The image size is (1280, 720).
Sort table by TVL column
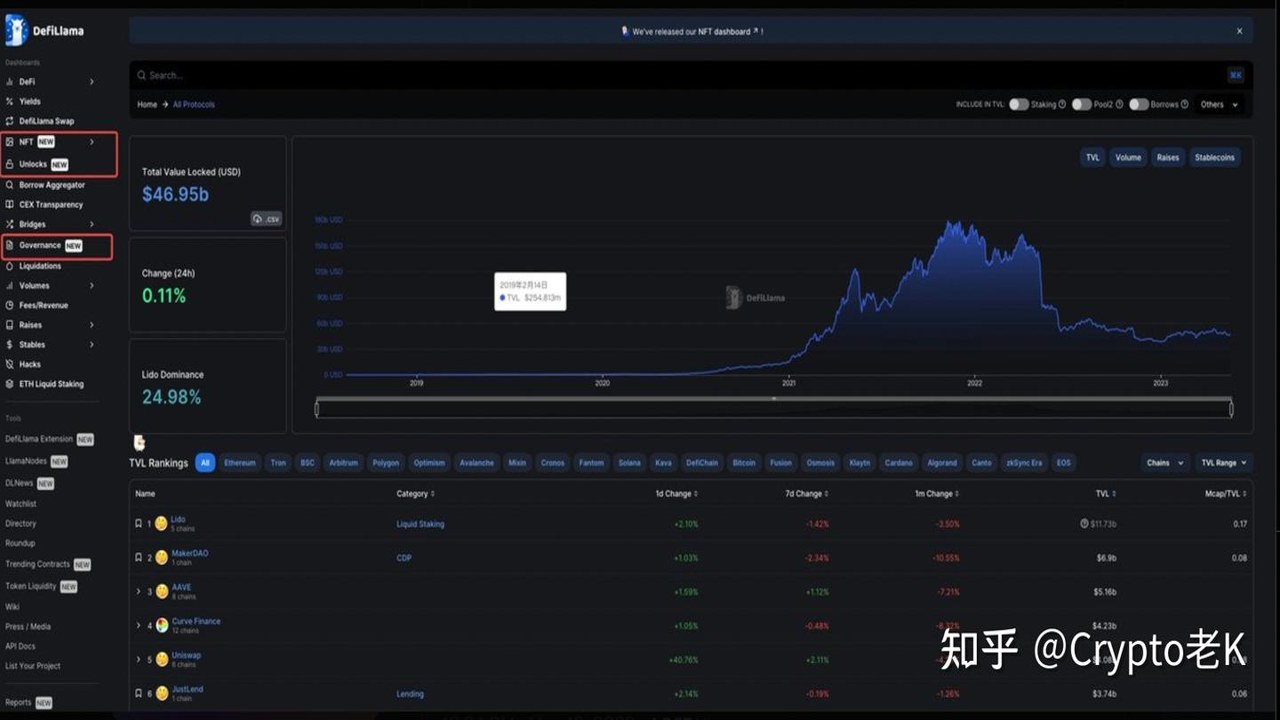coord(1106,493)
